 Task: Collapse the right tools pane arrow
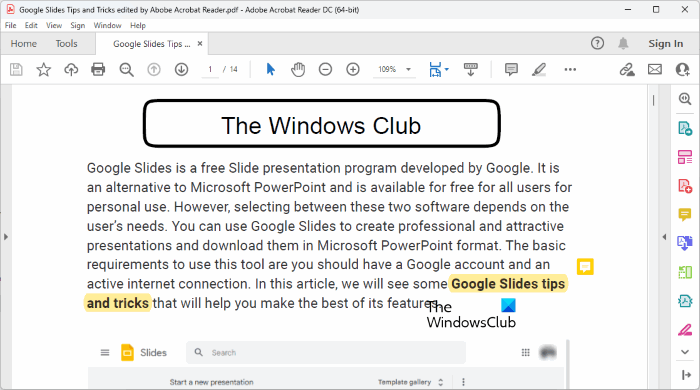[664, 236]
